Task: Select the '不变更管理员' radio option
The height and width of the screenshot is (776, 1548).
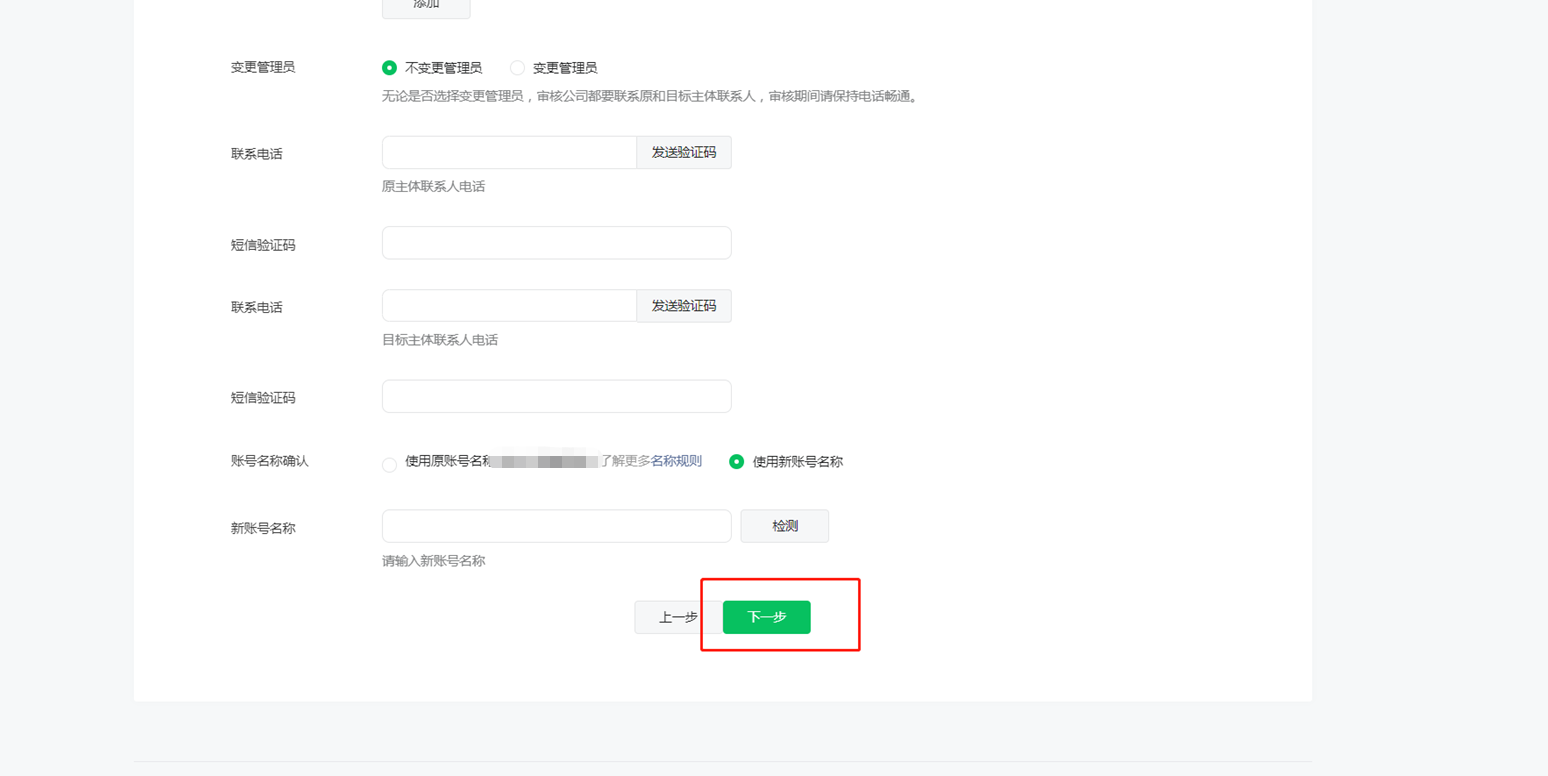Action: 390,68
